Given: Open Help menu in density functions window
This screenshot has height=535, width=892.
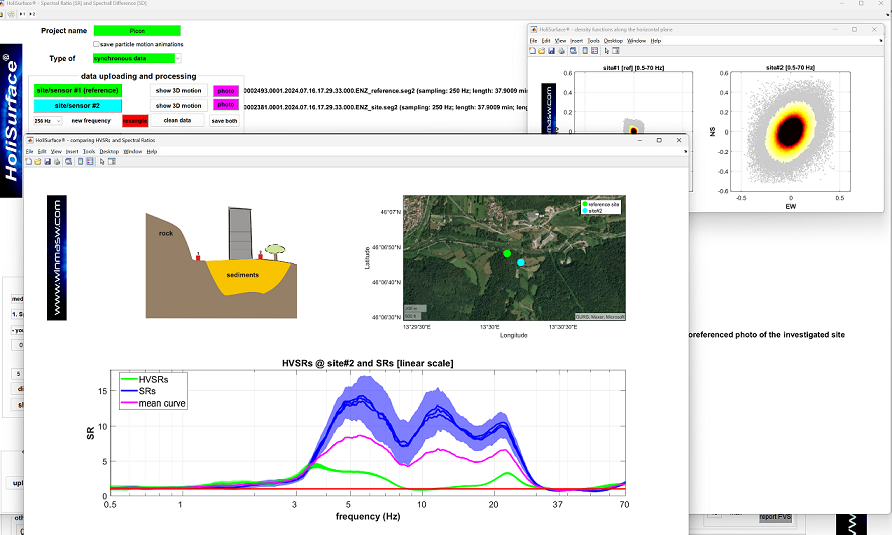Looking at the screenshot, I should click(656, 41).
